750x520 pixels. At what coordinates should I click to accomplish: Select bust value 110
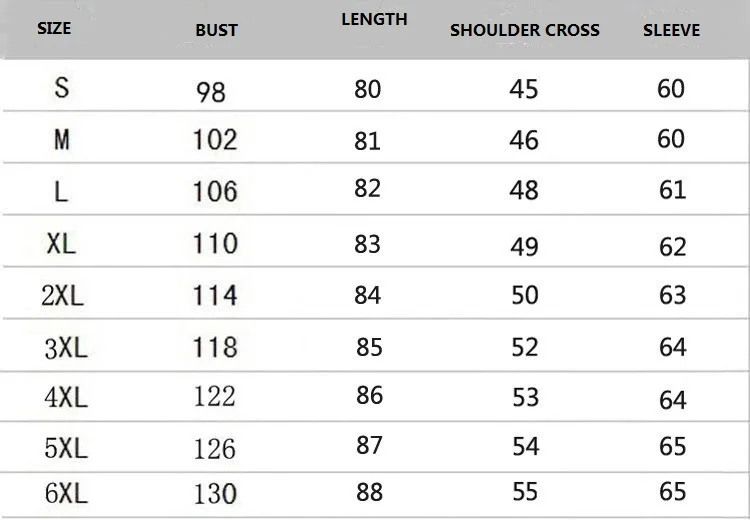pos(215,243)
